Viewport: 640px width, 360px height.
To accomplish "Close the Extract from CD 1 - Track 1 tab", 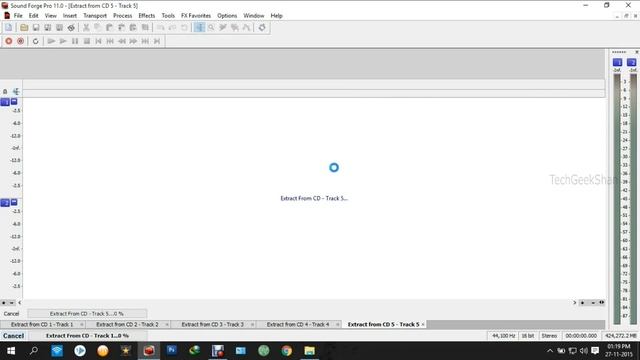I will [82, 324].
